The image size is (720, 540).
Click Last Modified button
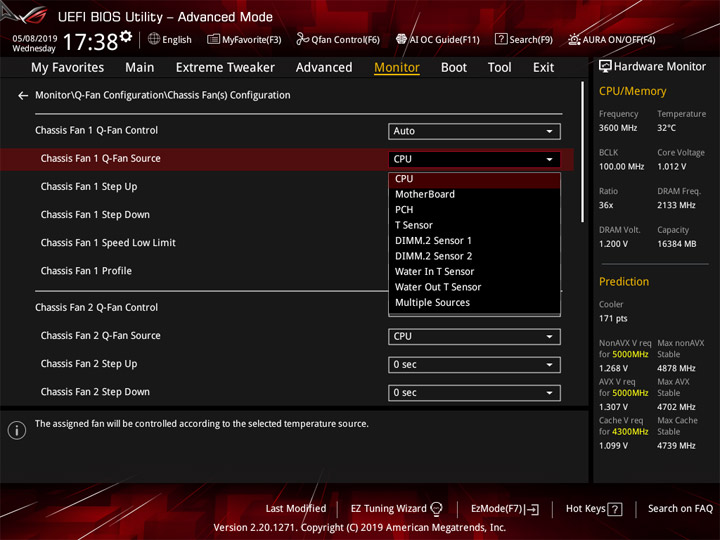(296, 509)
